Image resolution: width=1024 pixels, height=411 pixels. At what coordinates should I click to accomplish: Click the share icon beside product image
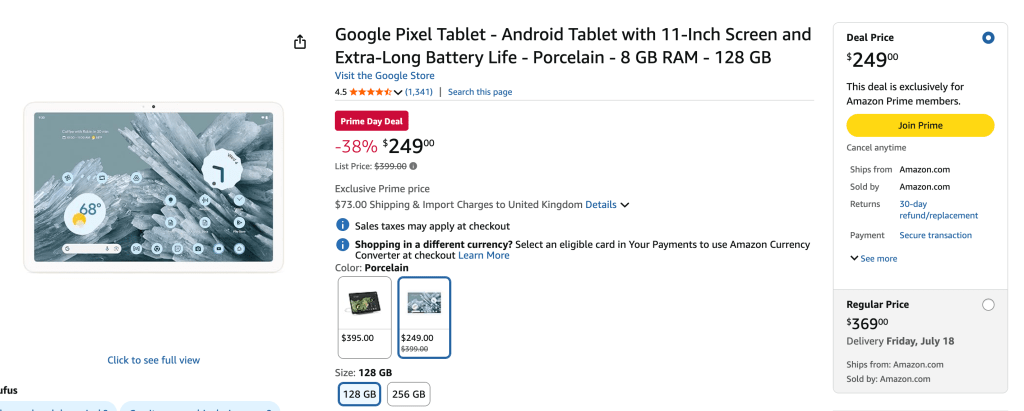[300, 42]
